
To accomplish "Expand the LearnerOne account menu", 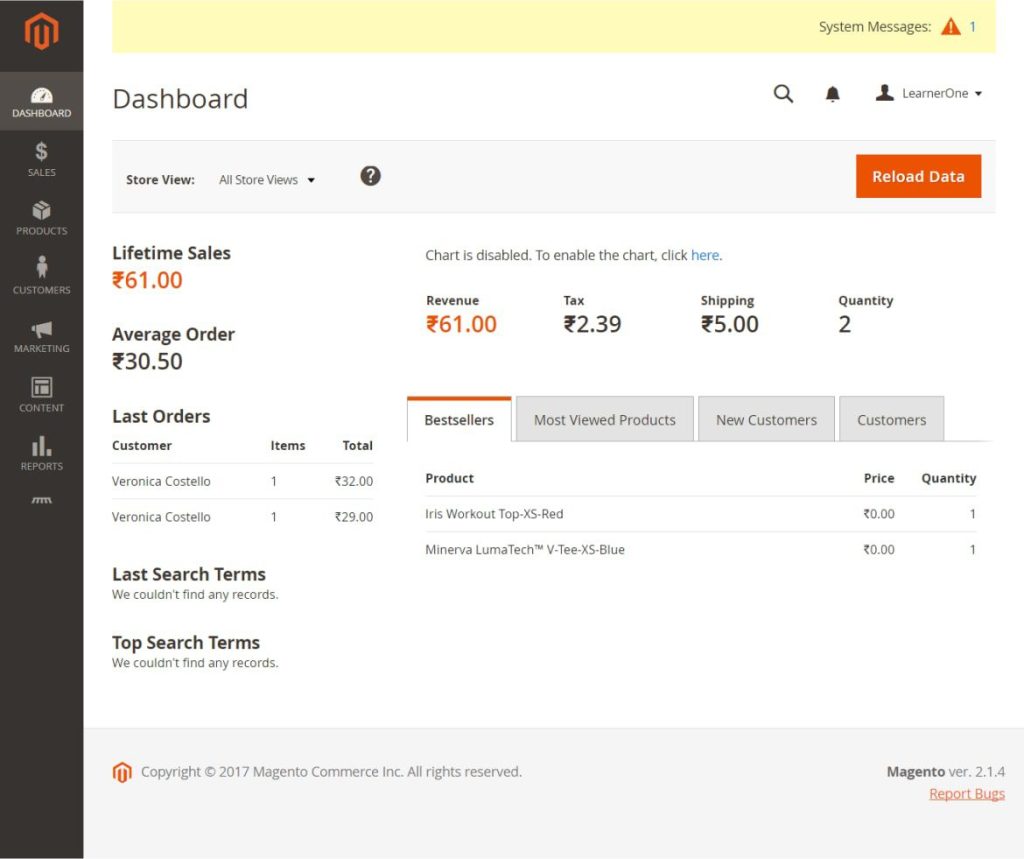I will click(928, 93).
